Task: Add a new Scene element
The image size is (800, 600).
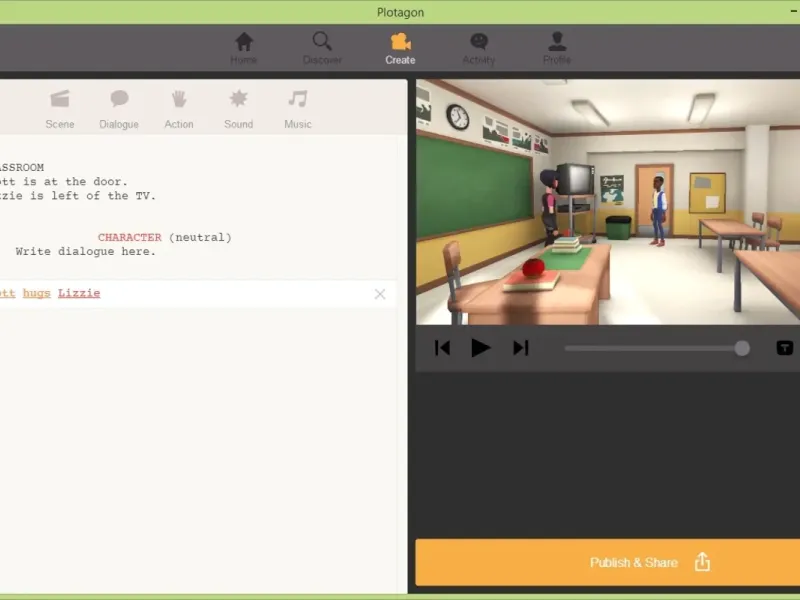Action: [60, 109]
